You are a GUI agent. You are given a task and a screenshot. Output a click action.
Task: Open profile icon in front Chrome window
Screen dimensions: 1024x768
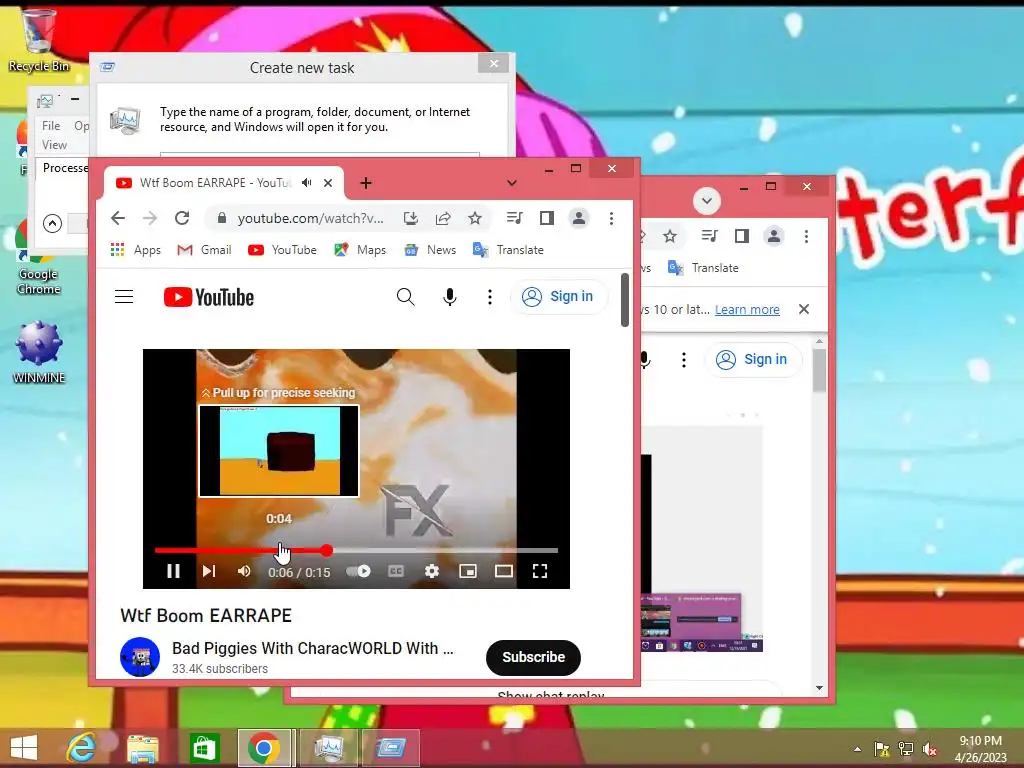point(579,218)
